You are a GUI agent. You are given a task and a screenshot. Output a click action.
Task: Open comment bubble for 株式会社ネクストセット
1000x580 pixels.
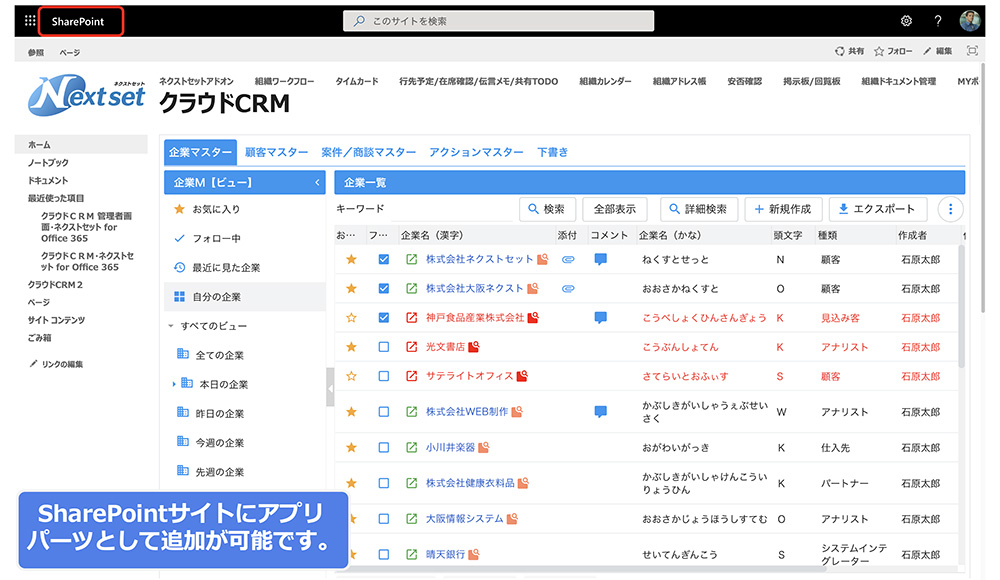[600, 259]
